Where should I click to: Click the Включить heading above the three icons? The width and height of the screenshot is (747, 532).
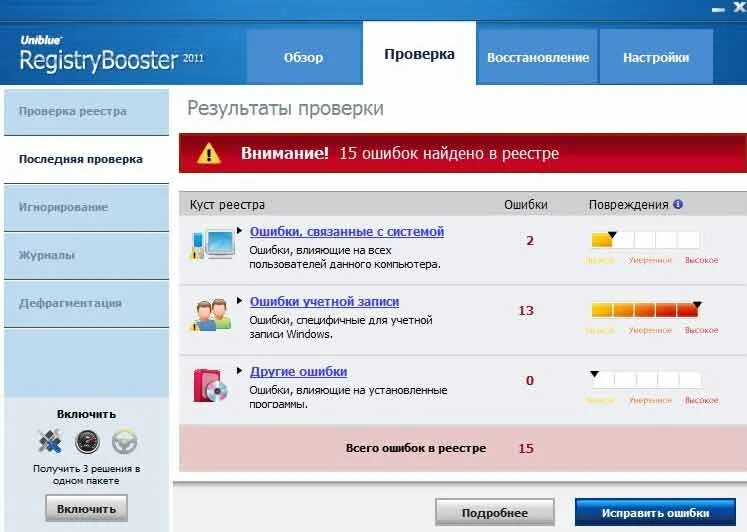(86, 414)
